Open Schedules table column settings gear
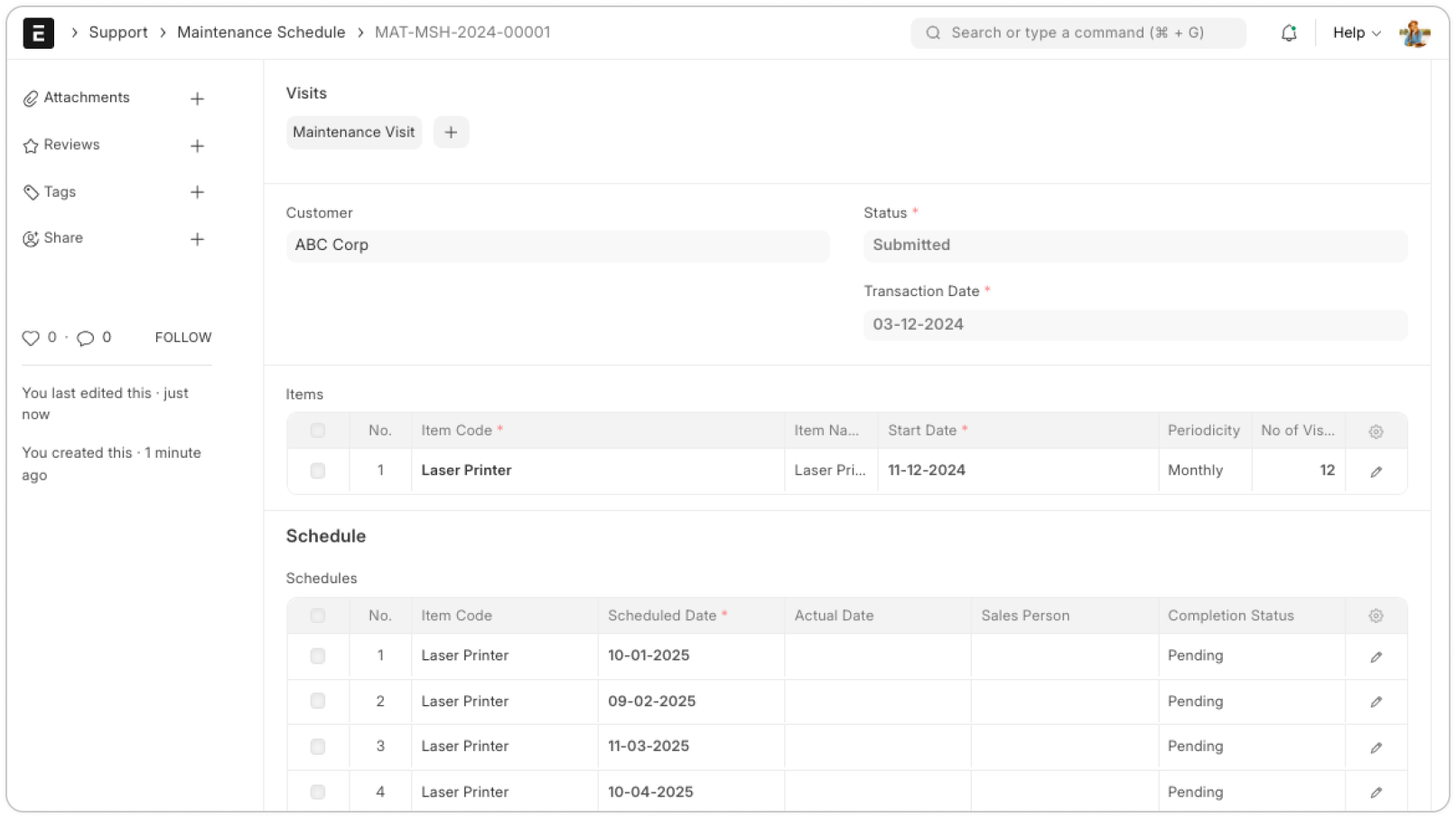This screenshot has height=818, width=1456. pyautogui.click(x=1376, y=616)
